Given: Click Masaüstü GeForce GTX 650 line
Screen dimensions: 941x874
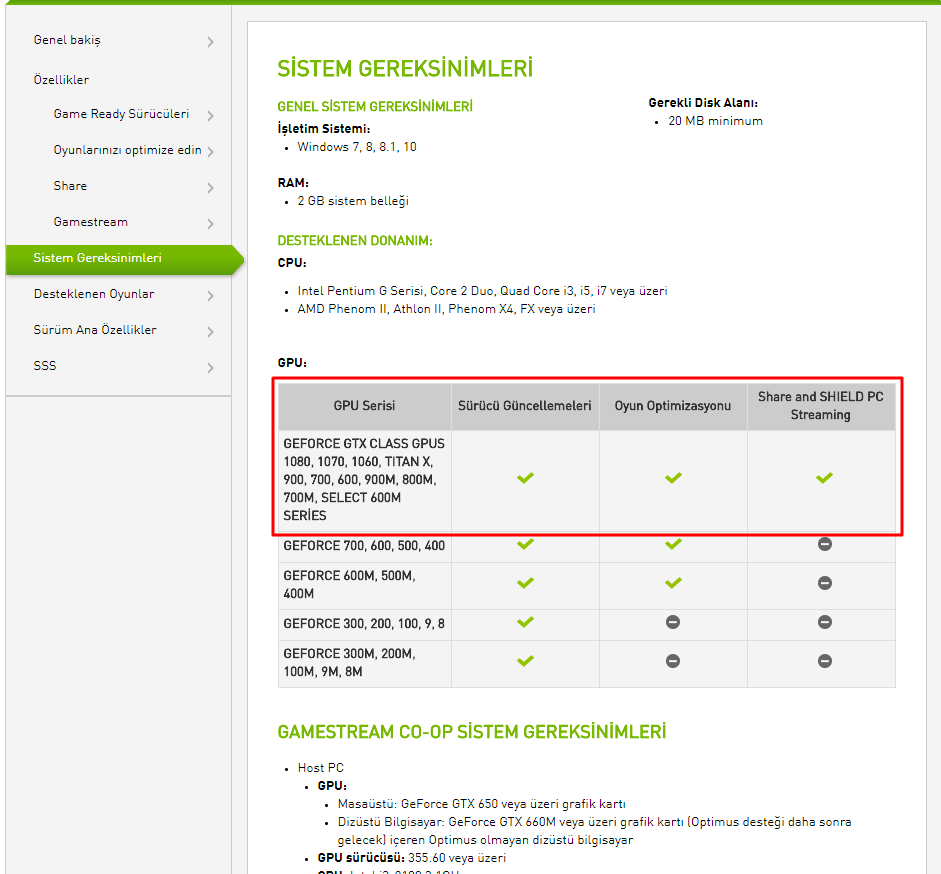Looking at the screenshot, I should pos(481,804).
